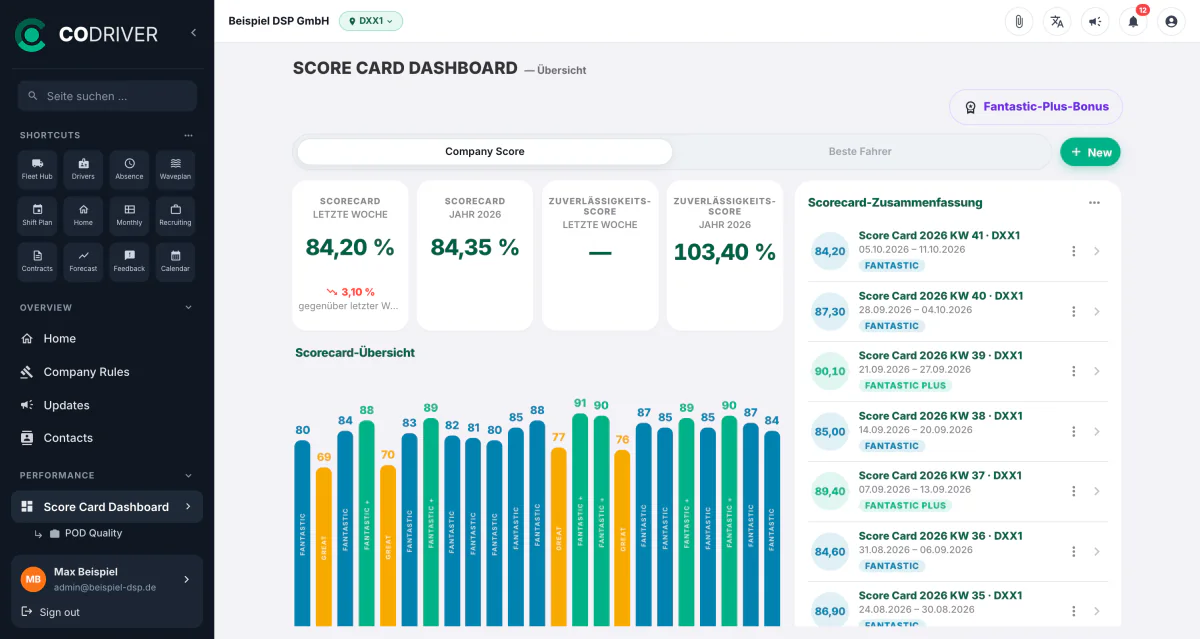Viewport: 1200px width, 639px height.
Task: Open the Recruiting shortcut
Action: (175, 215)
